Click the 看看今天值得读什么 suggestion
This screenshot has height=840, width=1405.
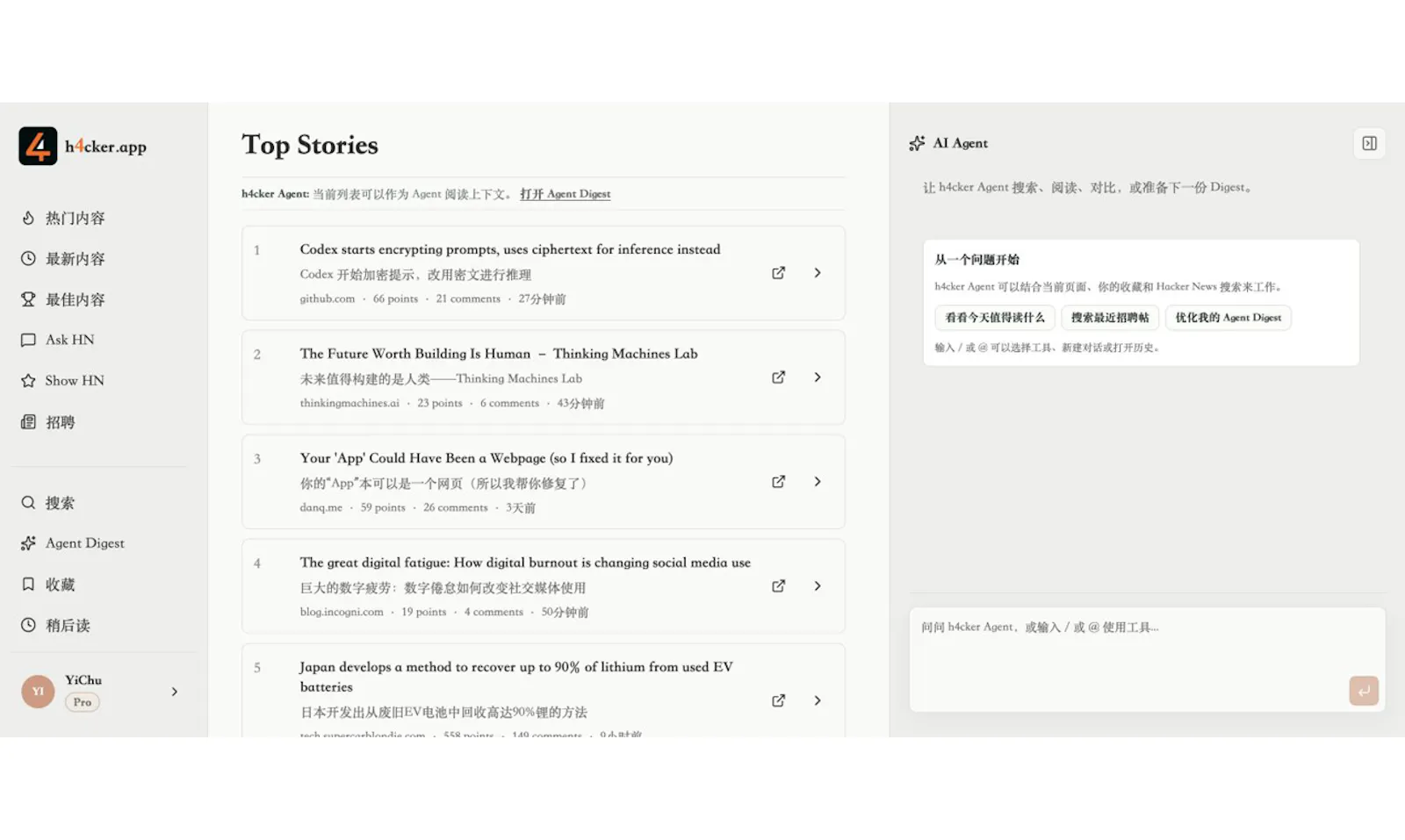[x=995, y=318]
